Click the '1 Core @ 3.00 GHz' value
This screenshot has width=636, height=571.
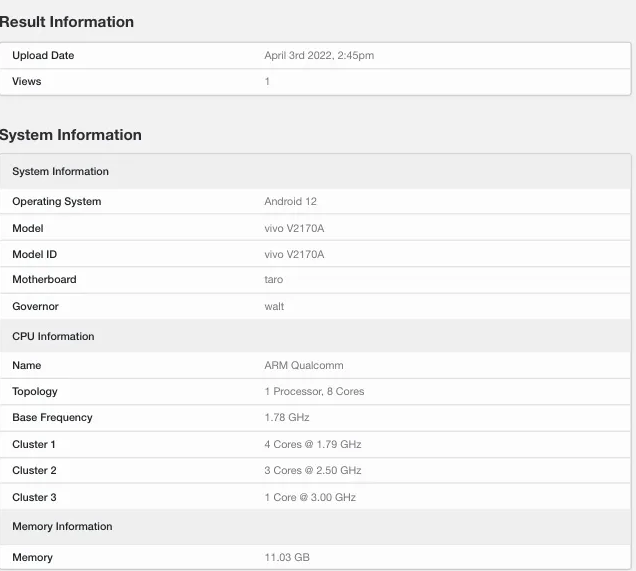[310, 497]
